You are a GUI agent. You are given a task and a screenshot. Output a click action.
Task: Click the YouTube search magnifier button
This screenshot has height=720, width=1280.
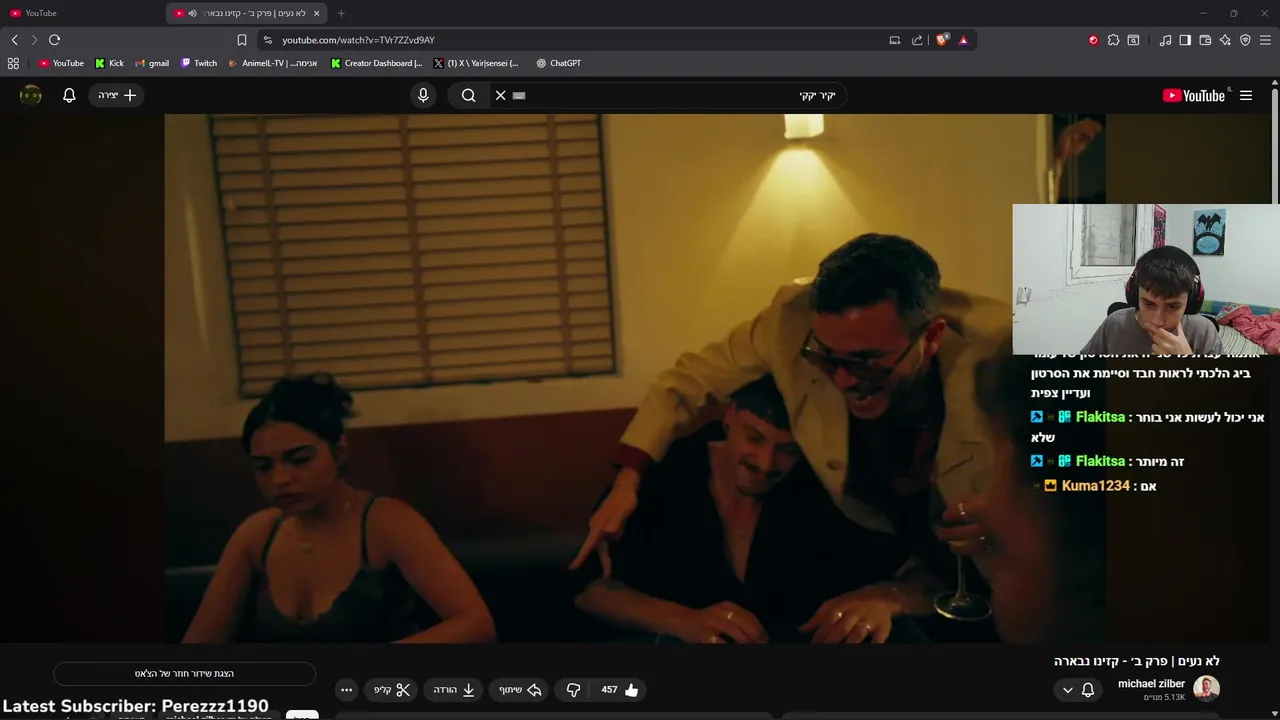tap(469, 95)
